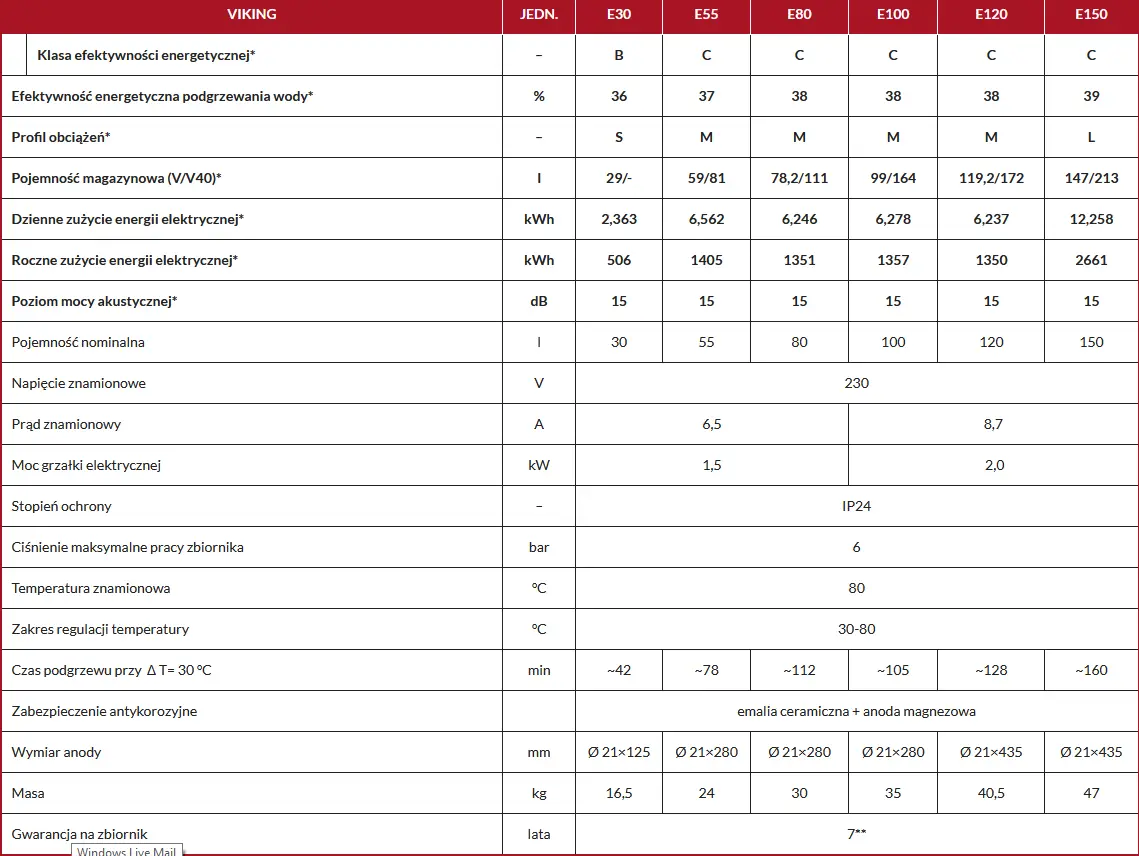Select the E150 column header

(1091, 15)
